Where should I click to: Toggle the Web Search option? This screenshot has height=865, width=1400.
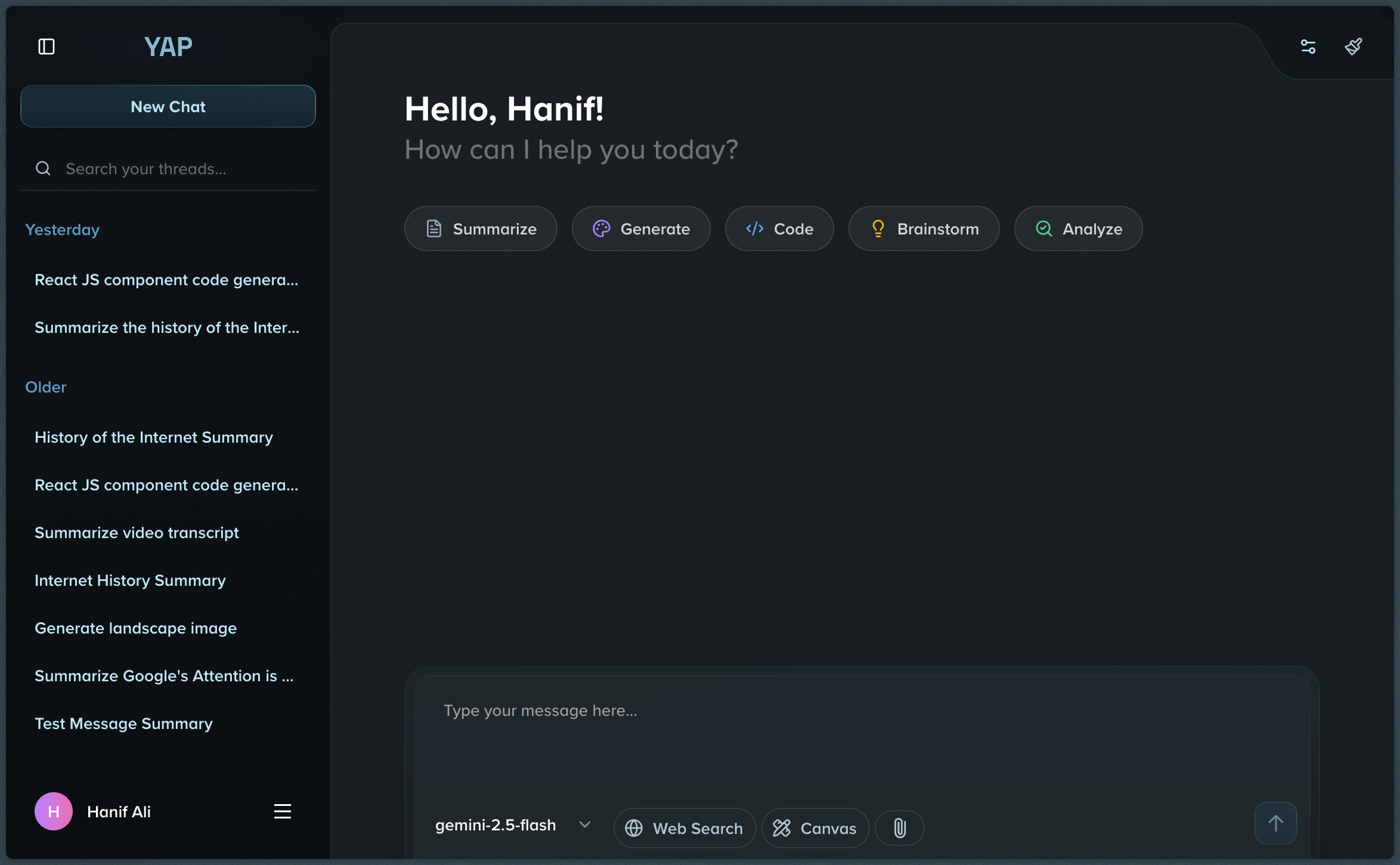(684, 828)
